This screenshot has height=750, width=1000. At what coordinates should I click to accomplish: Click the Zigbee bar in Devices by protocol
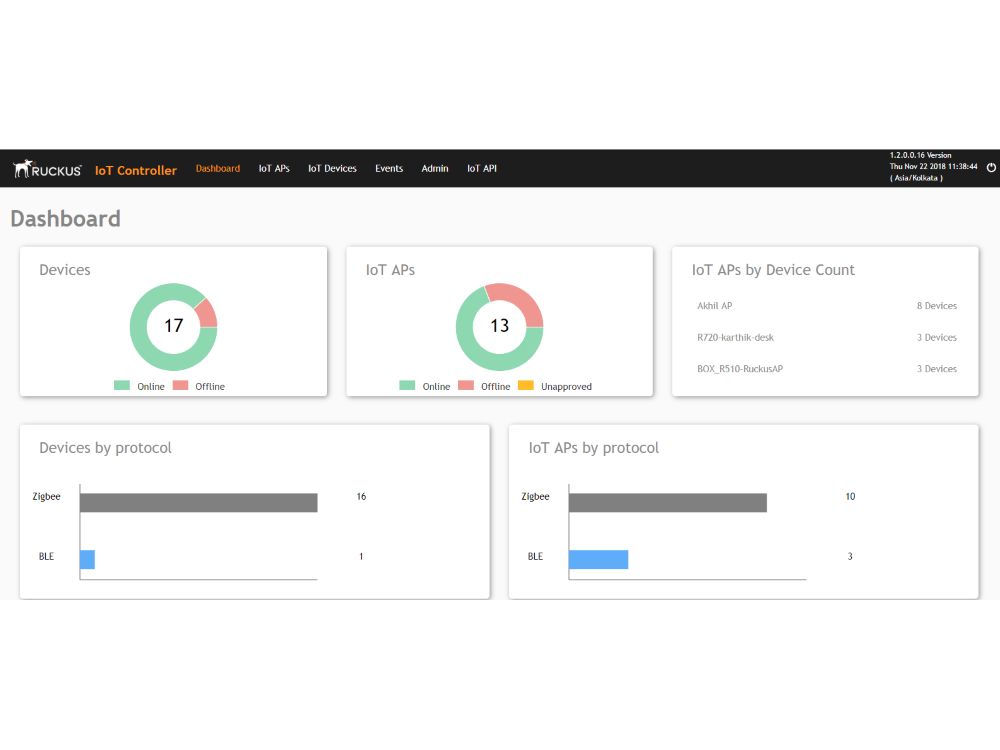coord(198,503)
